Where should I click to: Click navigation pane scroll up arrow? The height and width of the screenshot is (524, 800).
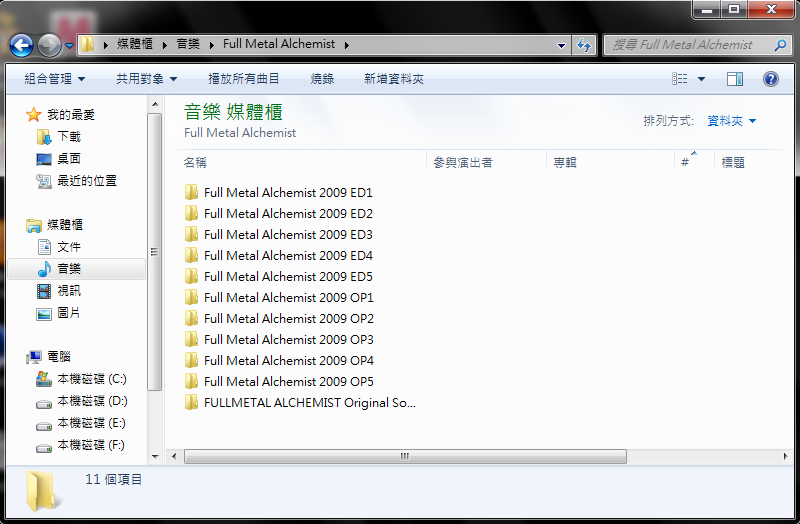155,104
